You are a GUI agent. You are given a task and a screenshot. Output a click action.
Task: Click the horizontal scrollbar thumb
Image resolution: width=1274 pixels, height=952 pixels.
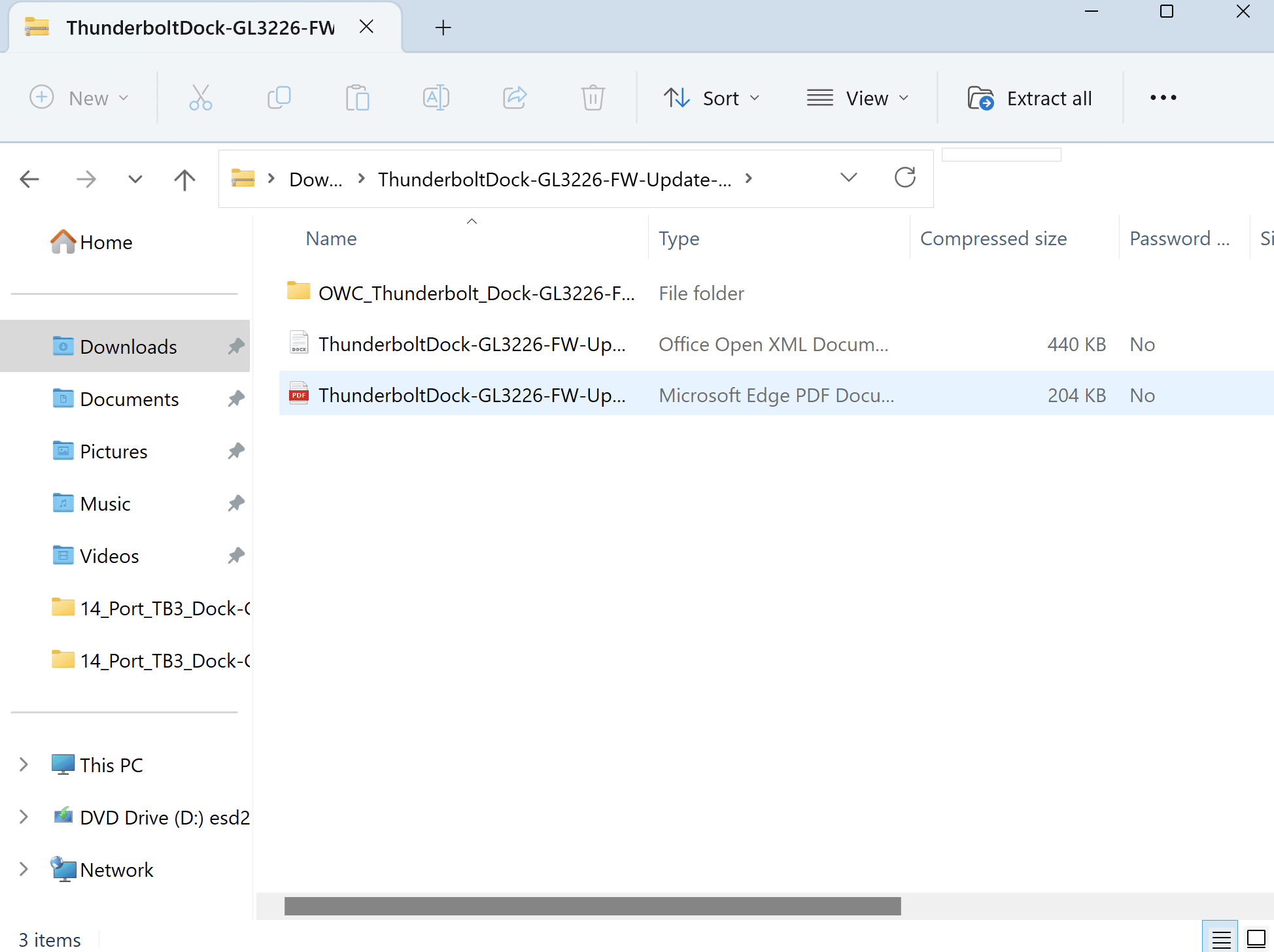pyautogui.click(x=592, y=906)
